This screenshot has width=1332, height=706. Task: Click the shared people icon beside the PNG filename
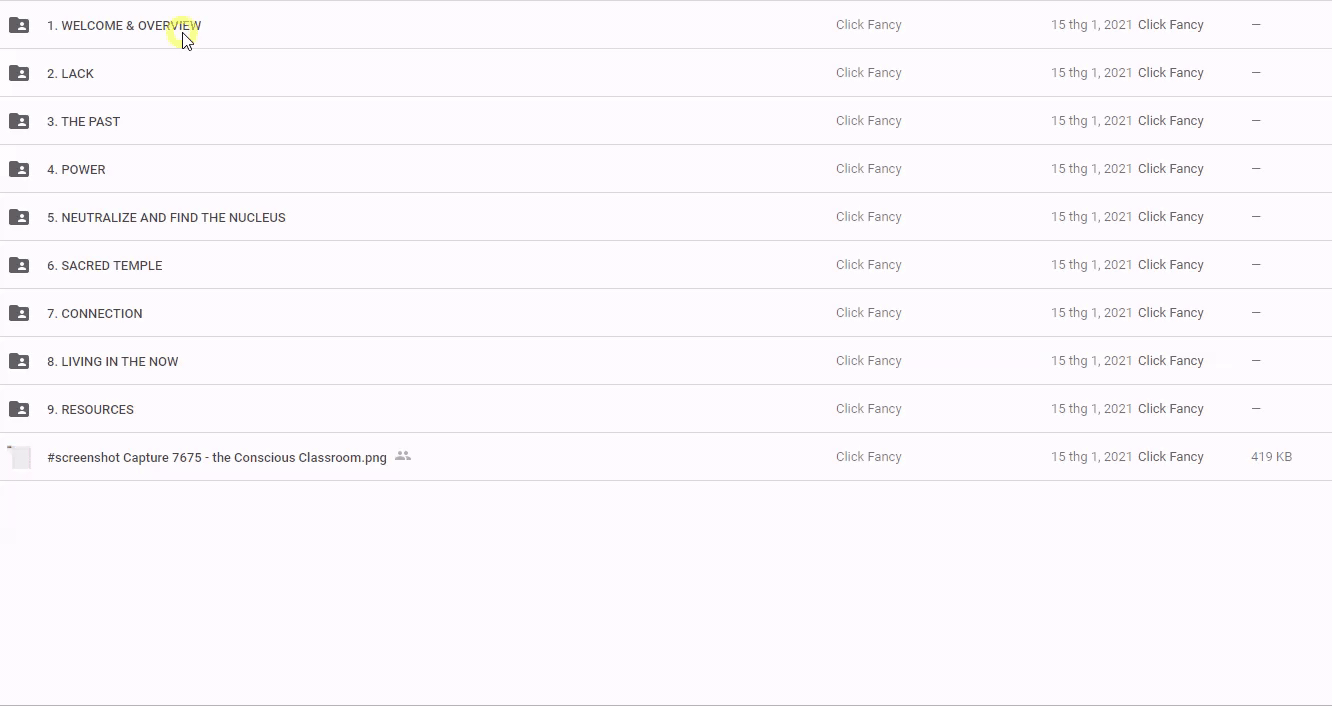403,456
